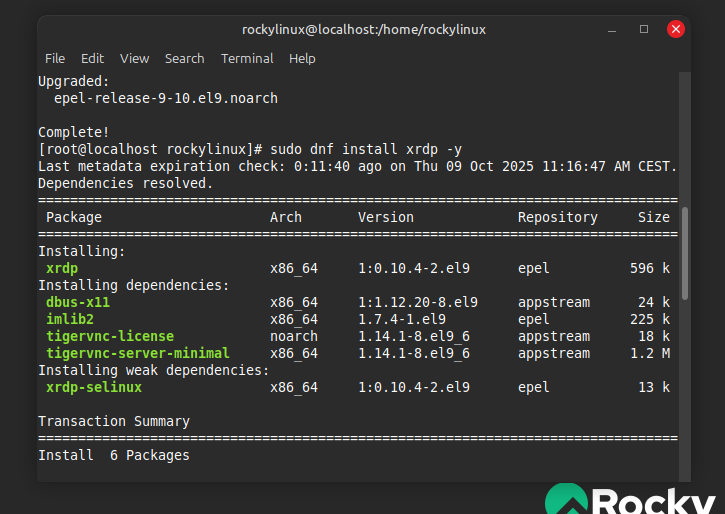Viewport: 725px width, 514px height.
Task: Click the Repository column header
Action: coord(557,217)
